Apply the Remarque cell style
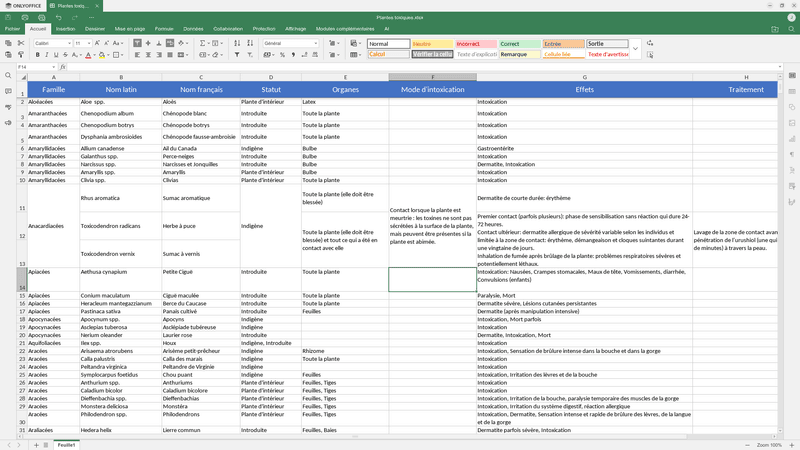 520,54
